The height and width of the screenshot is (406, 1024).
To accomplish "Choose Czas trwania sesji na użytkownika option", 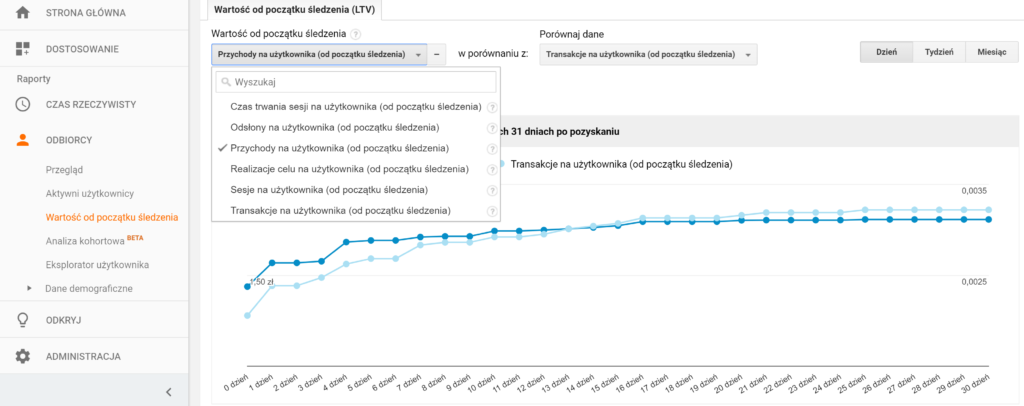I will click(355, 106).
